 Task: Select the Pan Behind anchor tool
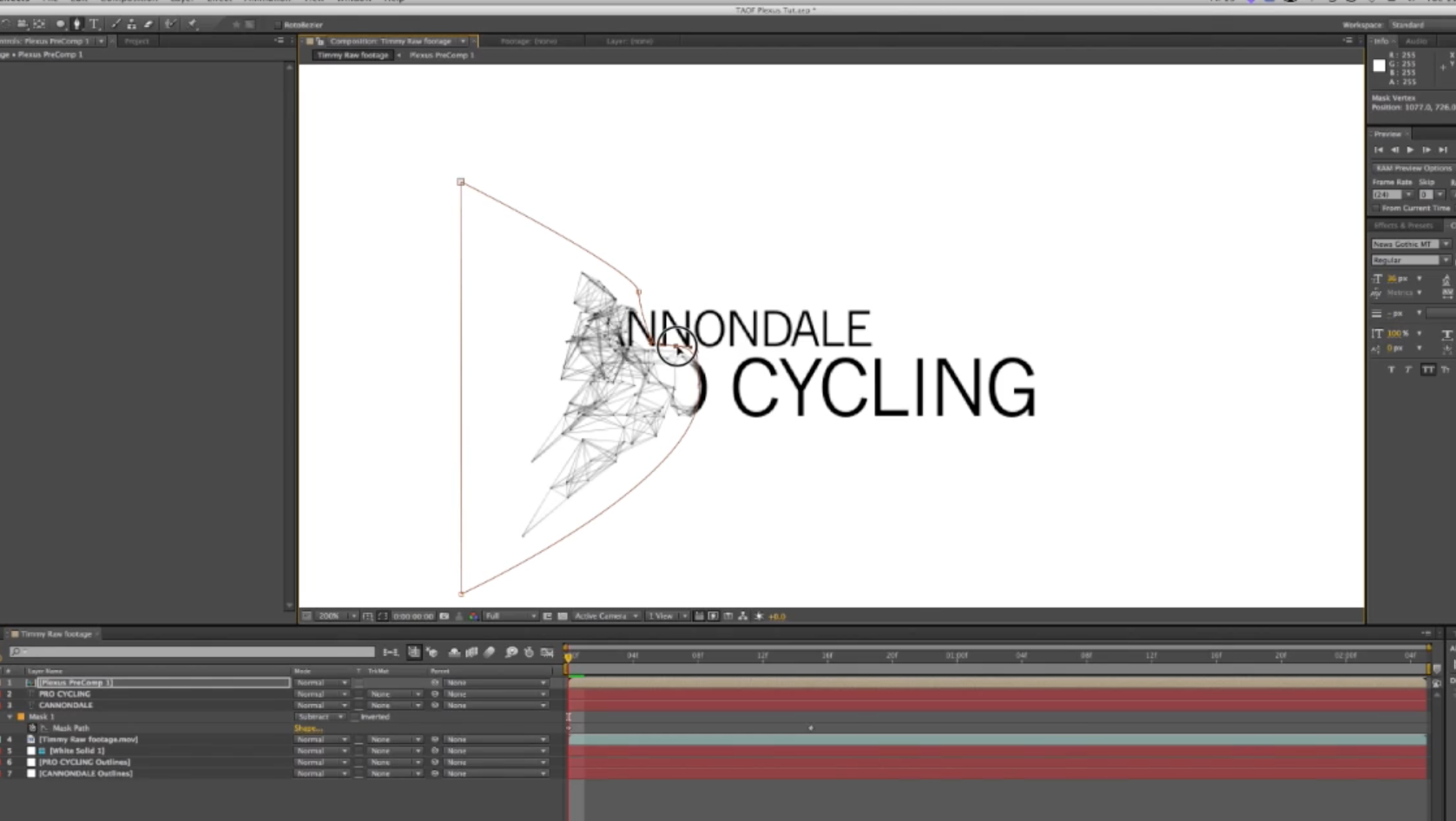pos(39,24)
